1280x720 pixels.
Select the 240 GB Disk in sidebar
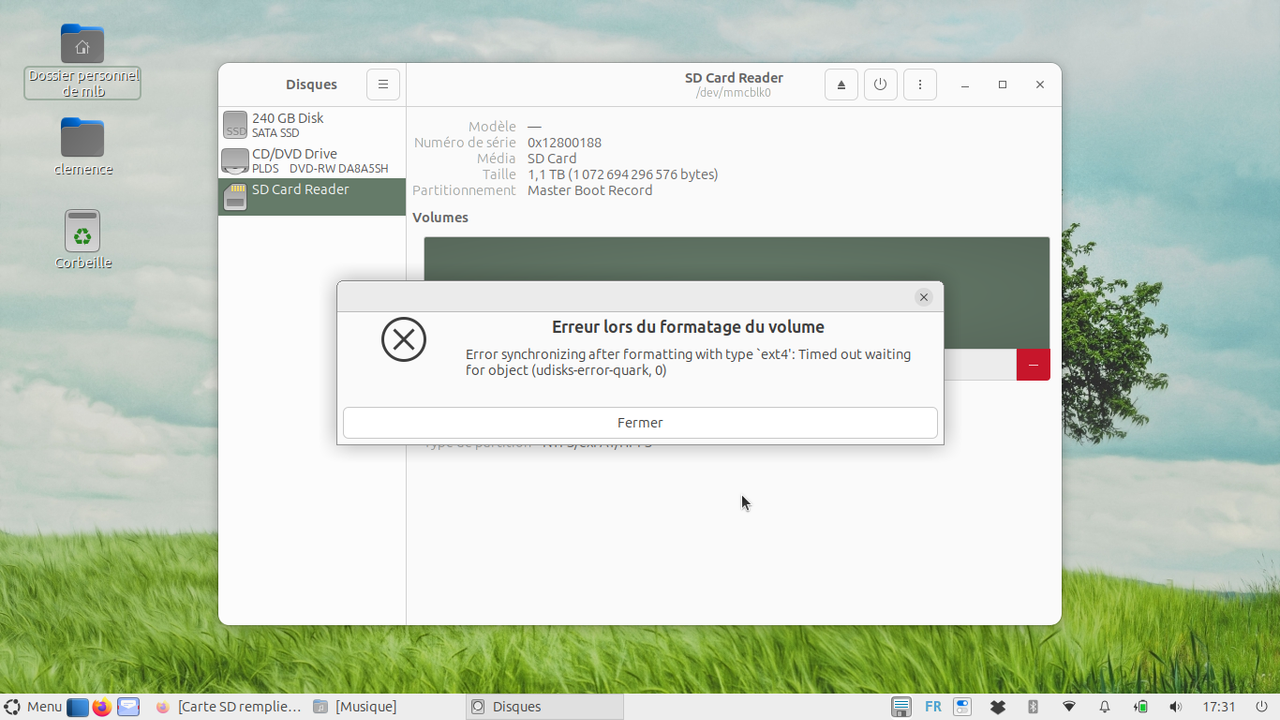click(x=312, y=125)
